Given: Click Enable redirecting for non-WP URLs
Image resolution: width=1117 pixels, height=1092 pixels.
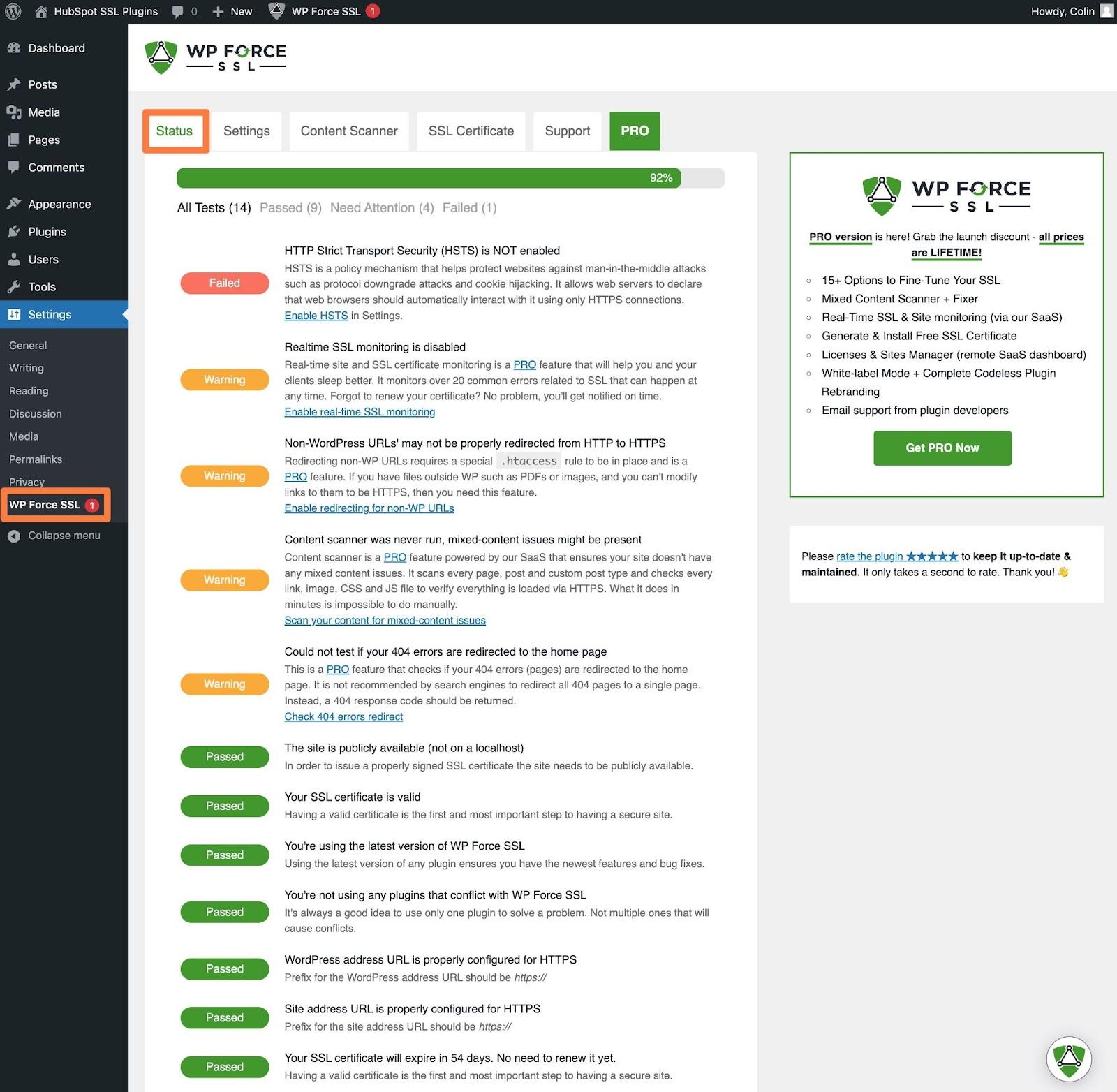Looking at the screenshot, I should click(x=369, y=508).
